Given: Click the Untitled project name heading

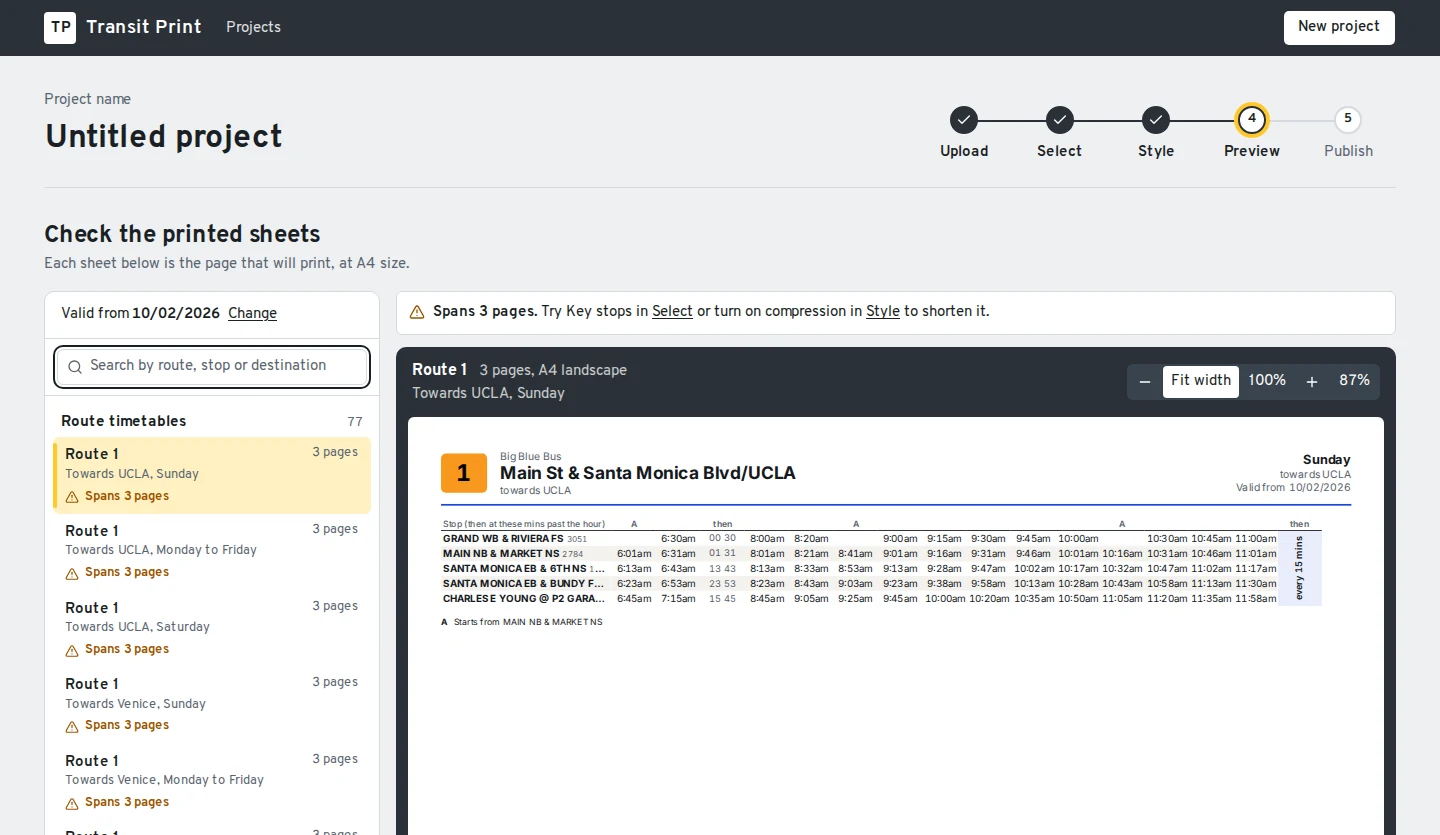Looking at the screenshot, I should [x=164, y=136].
